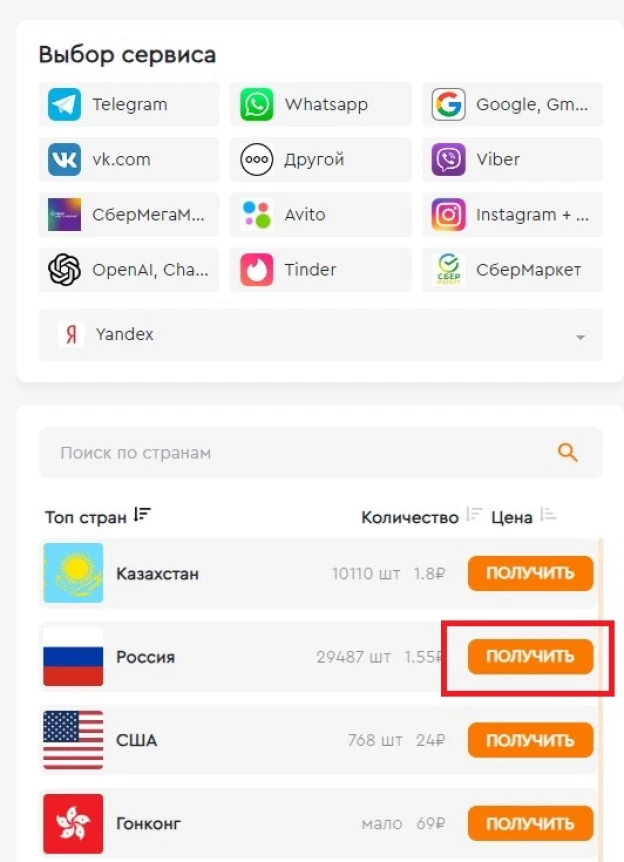Choose the Viber service icon
Viewport: 624px width, 862px height.
point(448,159)
